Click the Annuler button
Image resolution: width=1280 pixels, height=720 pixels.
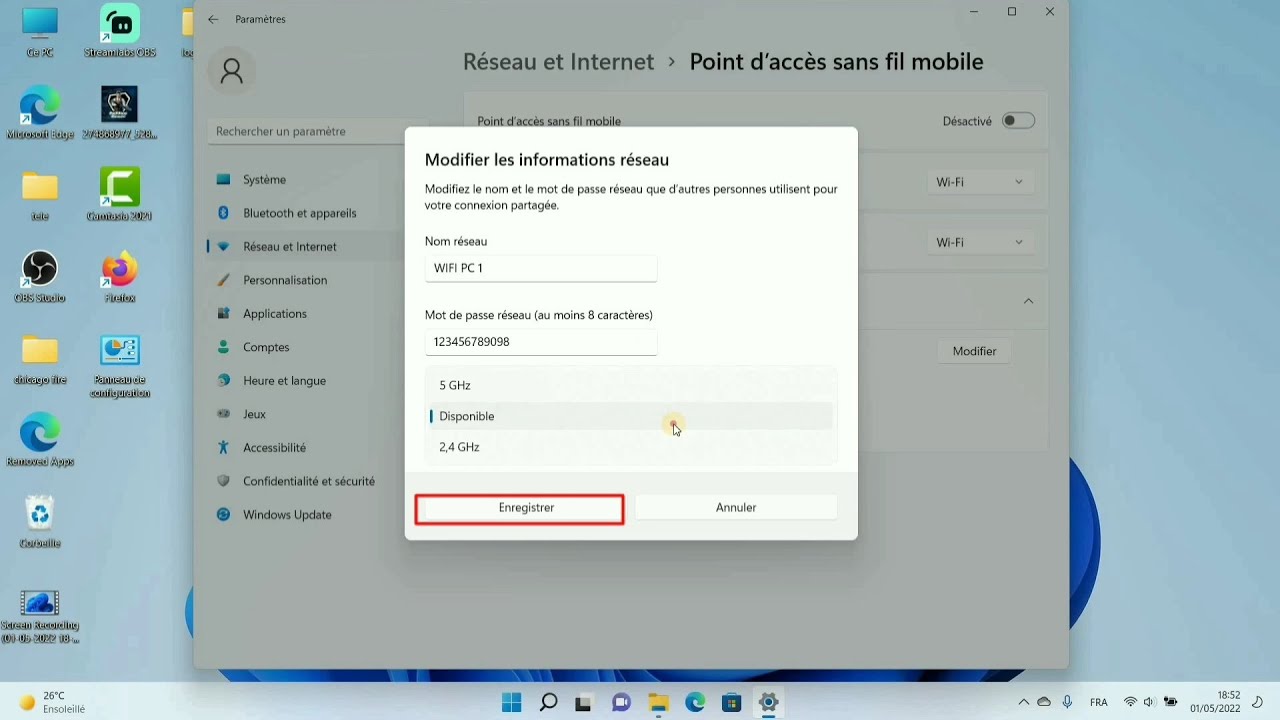click(x=736, y=508)
